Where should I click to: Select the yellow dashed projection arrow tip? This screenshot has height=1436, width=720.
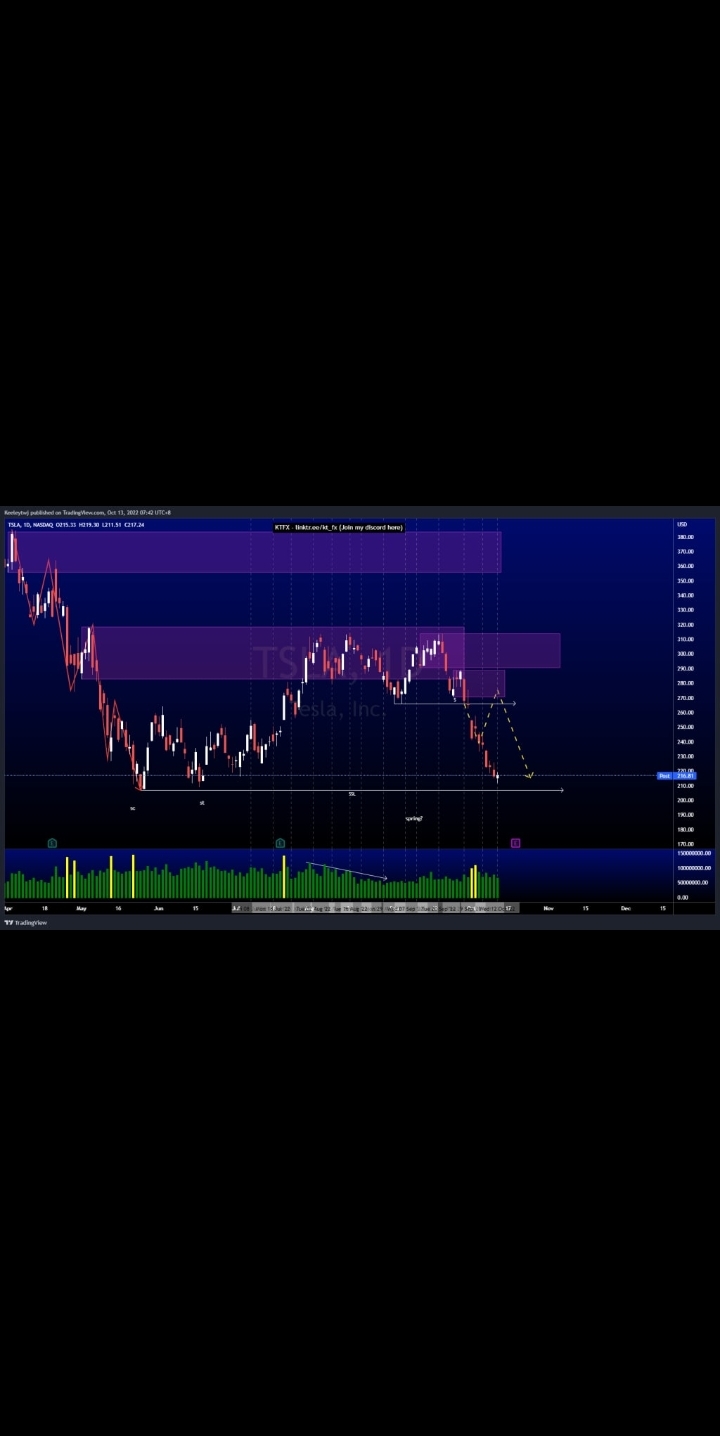click(530, 775)
